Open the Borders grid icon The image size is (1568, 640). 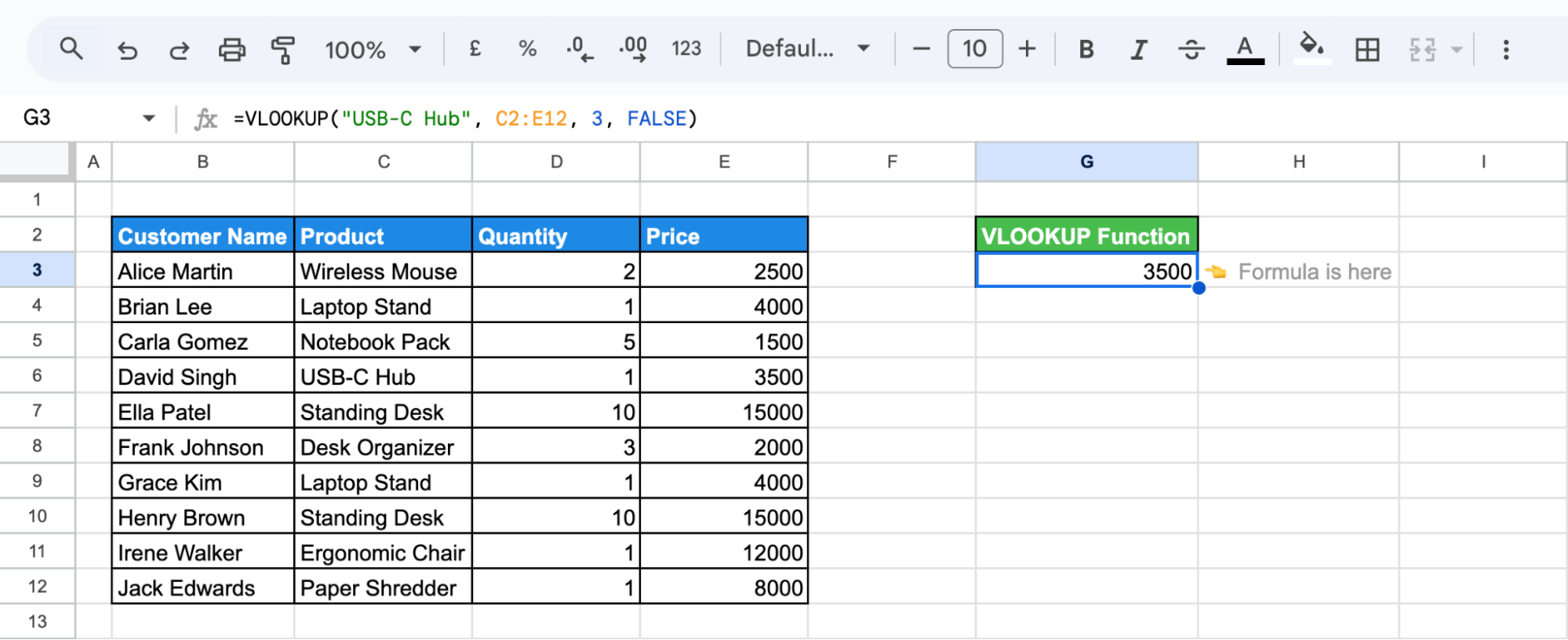click(x=1367, y=50)
